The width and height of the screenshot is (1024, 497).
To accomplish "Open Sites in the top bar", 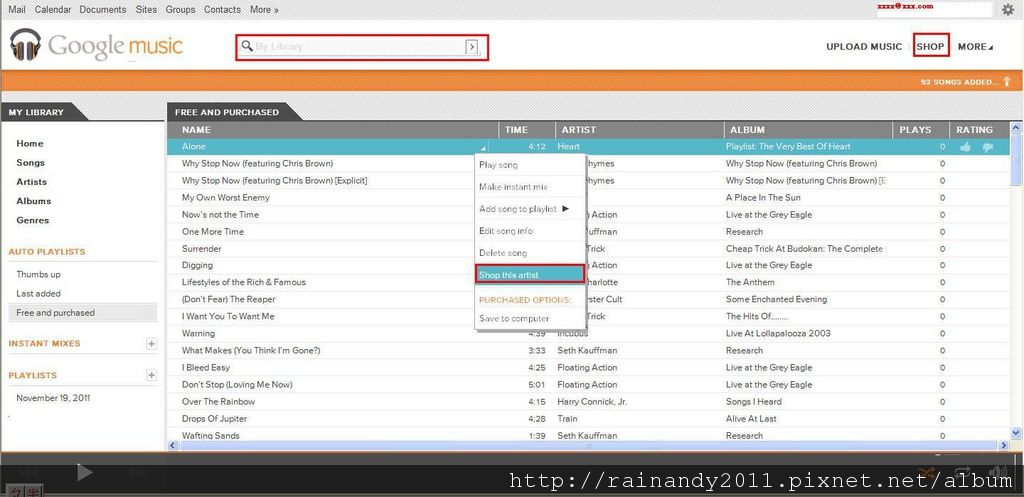I will [x=146, y=10].
